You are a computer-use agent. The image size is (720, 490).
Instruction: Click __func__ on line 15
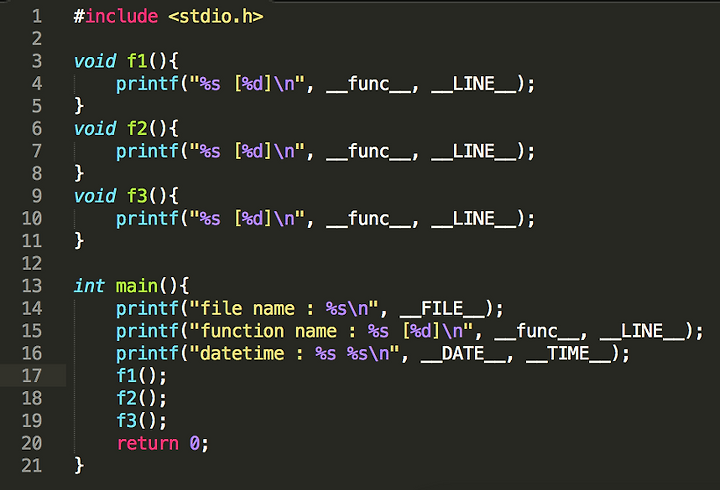pyautogui.click(x=537, y=331)
